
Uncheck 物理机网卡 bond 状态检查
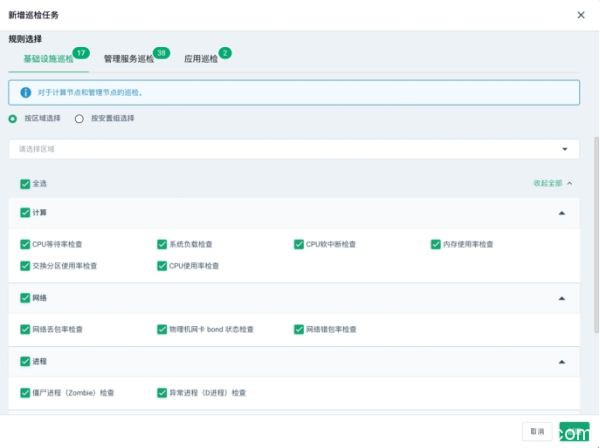tap(162, 329)
